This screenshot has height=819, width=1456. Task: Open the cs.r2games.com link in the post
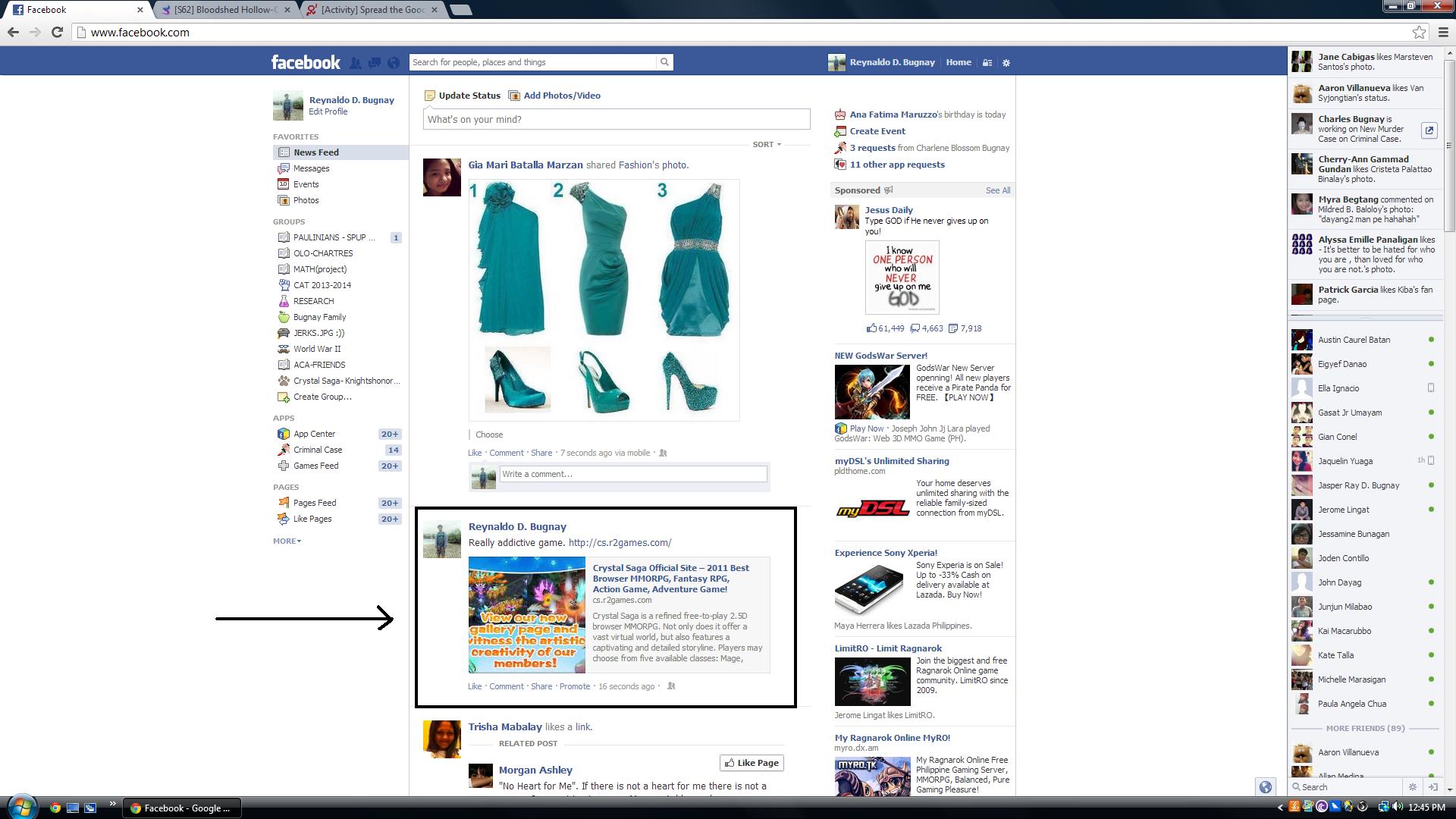(x=619, y=543)
